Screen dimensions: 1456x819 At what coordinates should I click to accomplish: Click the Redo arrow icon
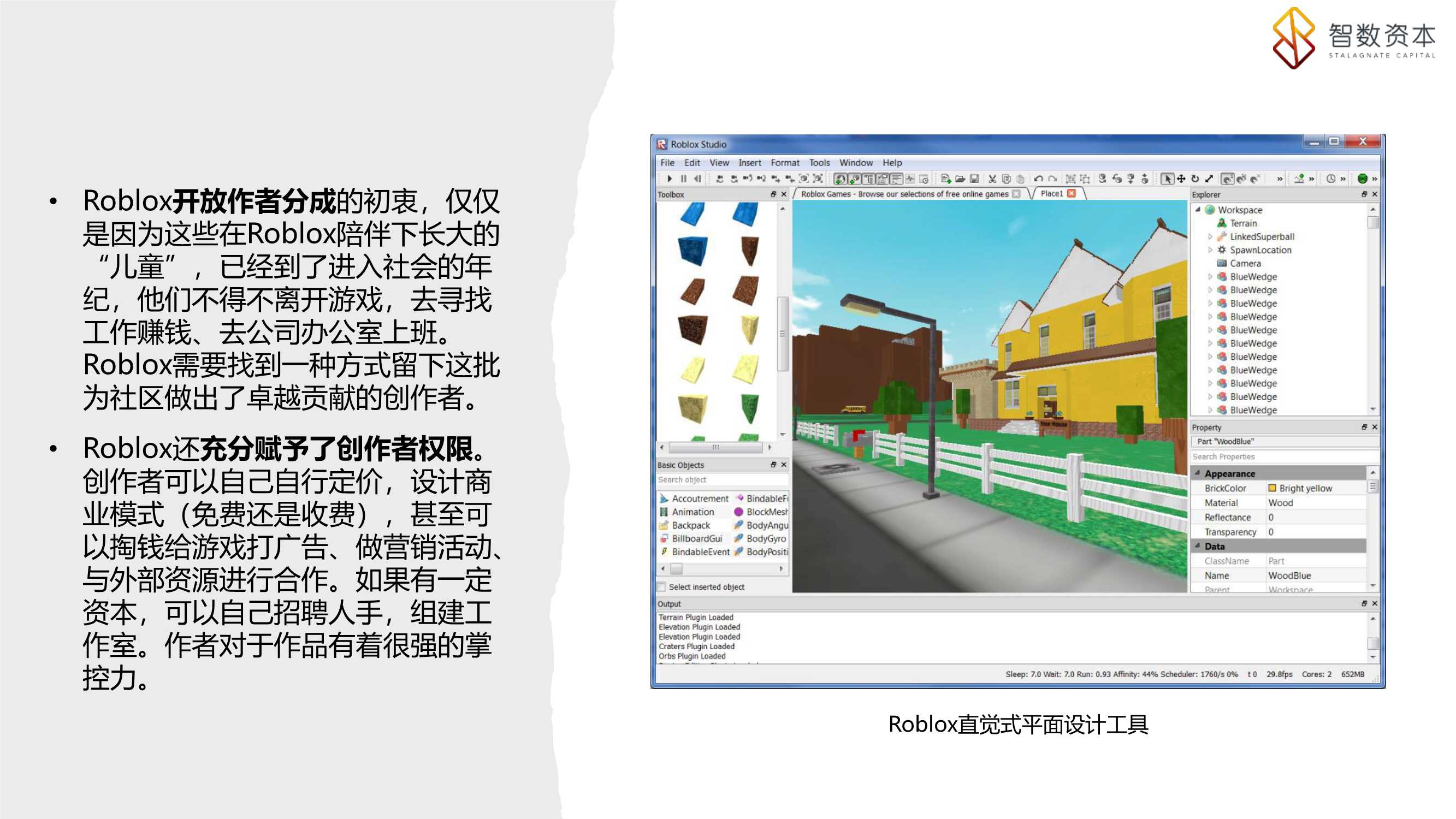point(1052,179)
